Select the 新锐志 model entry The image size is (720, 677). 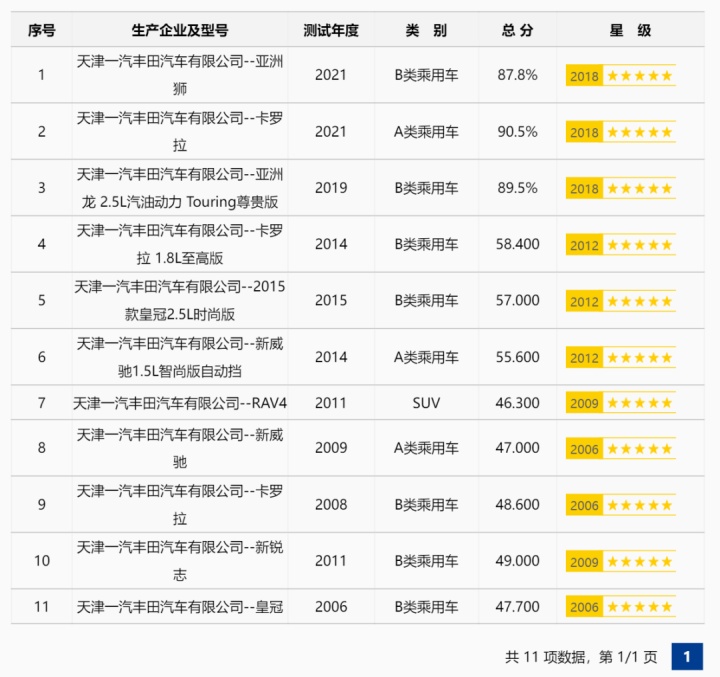coord(180,560)
